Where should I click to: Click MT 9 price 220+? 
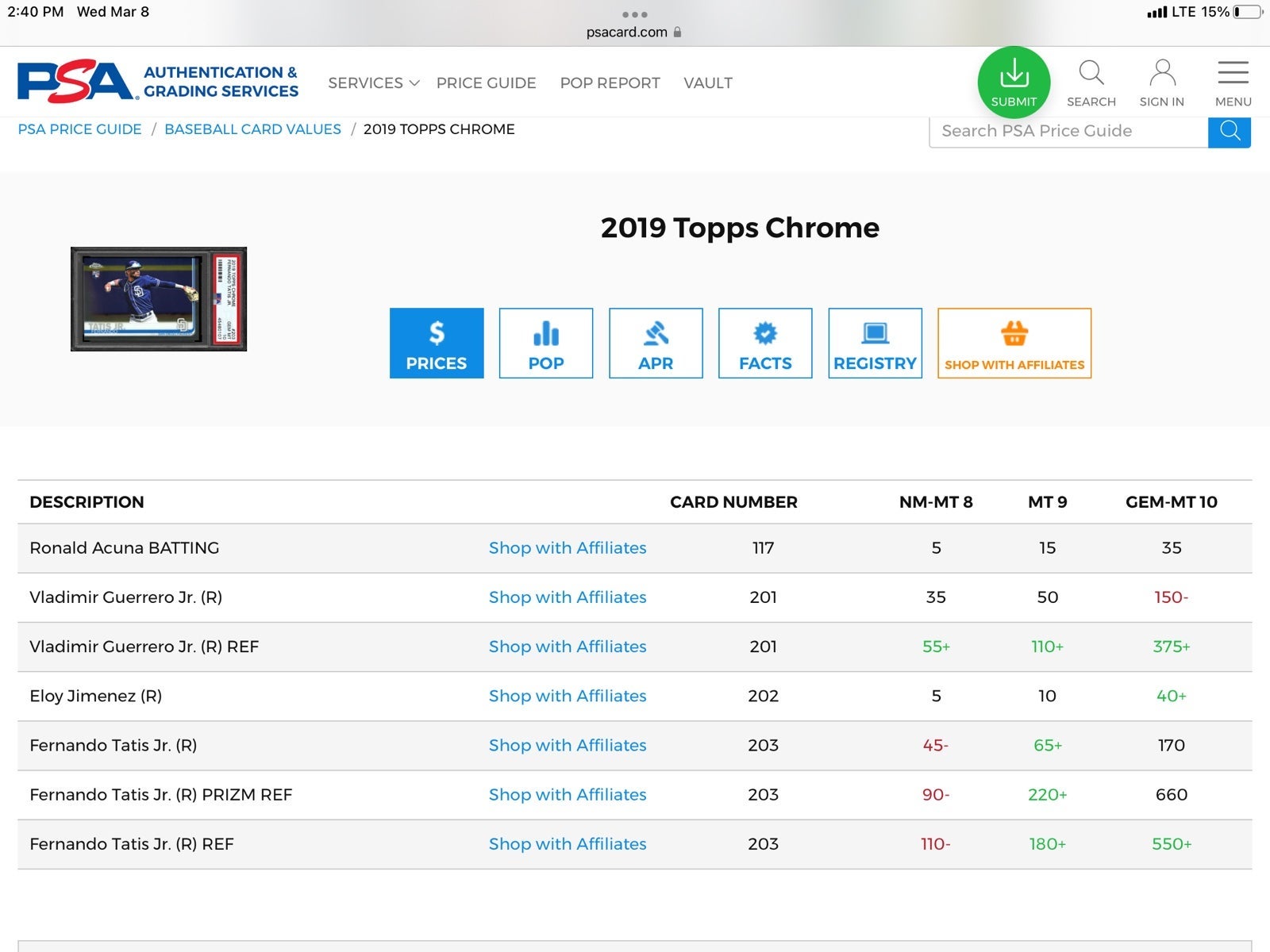[1048, 794]
